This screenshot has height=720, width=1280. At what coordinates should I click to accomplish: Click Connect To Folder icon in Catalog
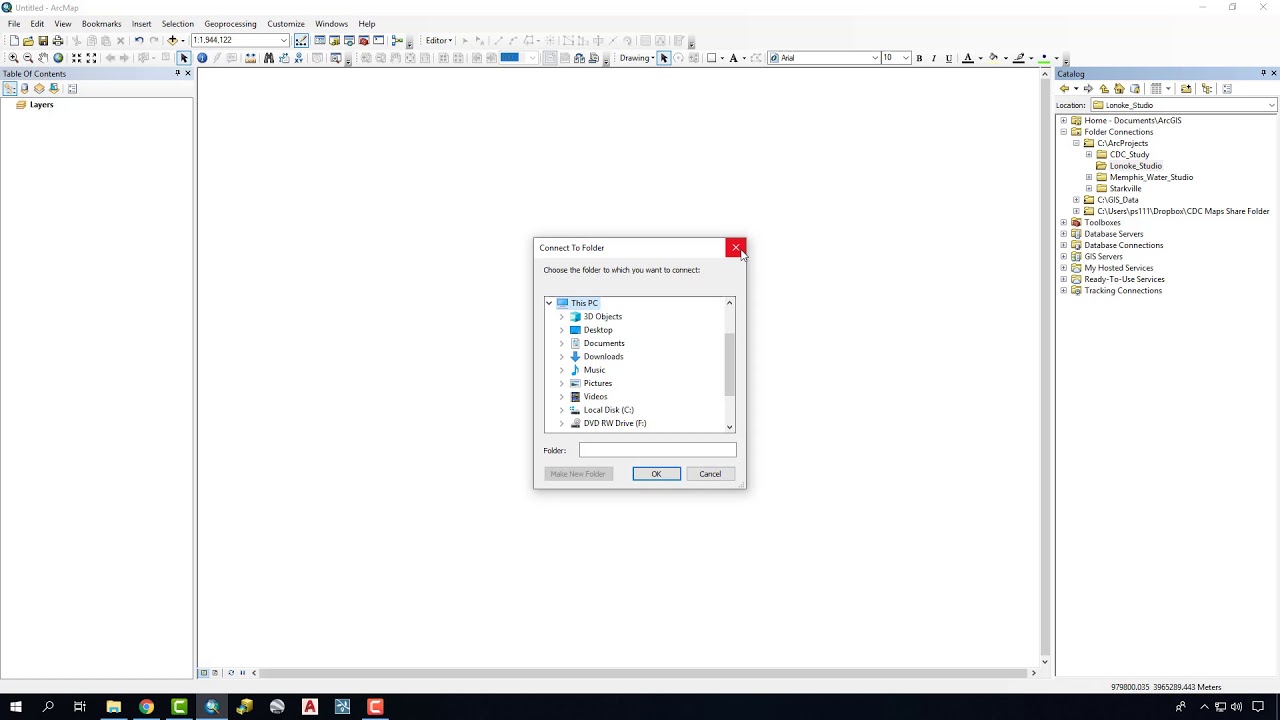[x=1186, y=88]
